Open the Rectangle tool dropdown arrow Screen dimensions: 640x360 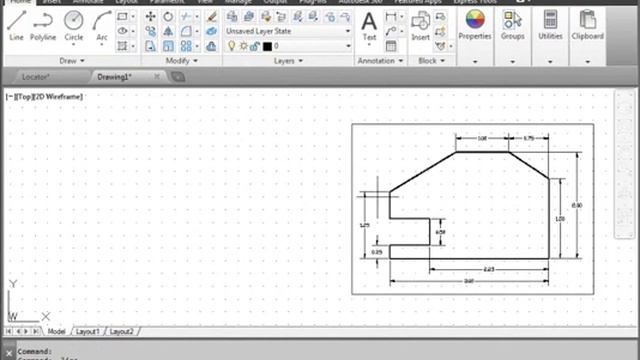click(133, 17)
